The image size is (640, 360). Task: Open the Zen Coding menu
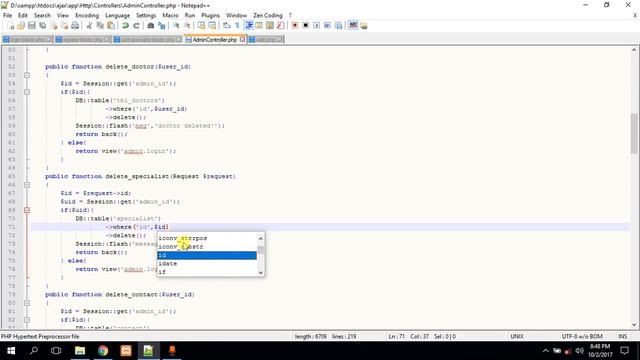tap(268, 16)
